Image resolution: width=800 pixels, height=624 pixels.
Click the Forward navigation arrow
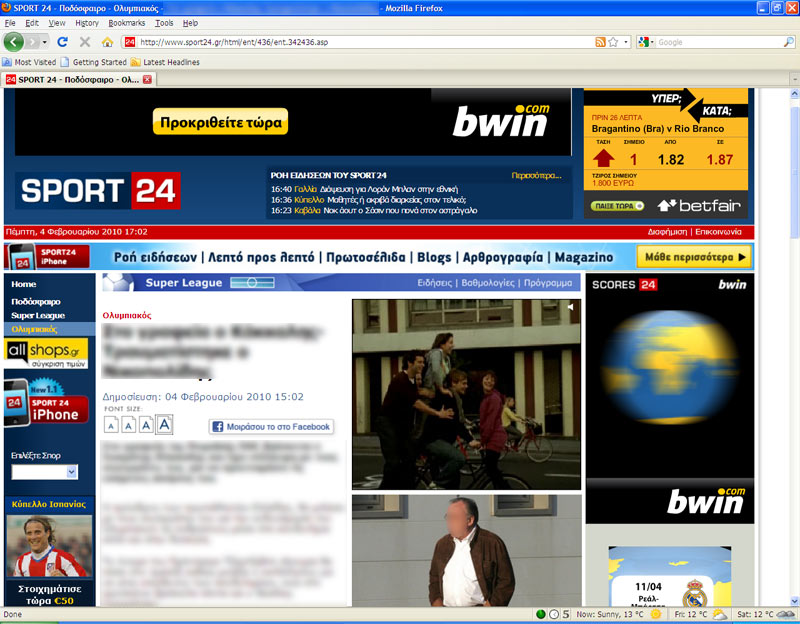(33, 42)
